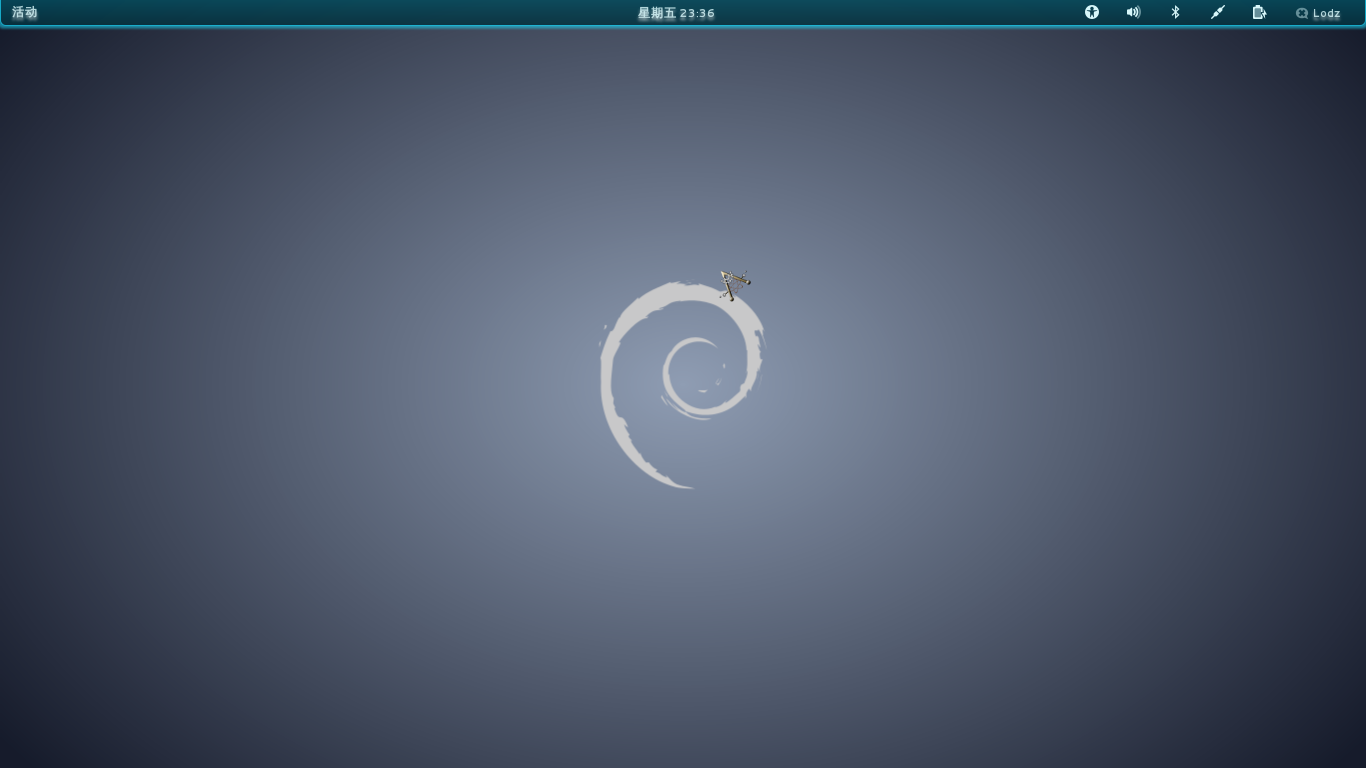This screenshot has height=768, width=1366.
Task: Open the Activities (活动) overview
Action: [x=25, y=13]
